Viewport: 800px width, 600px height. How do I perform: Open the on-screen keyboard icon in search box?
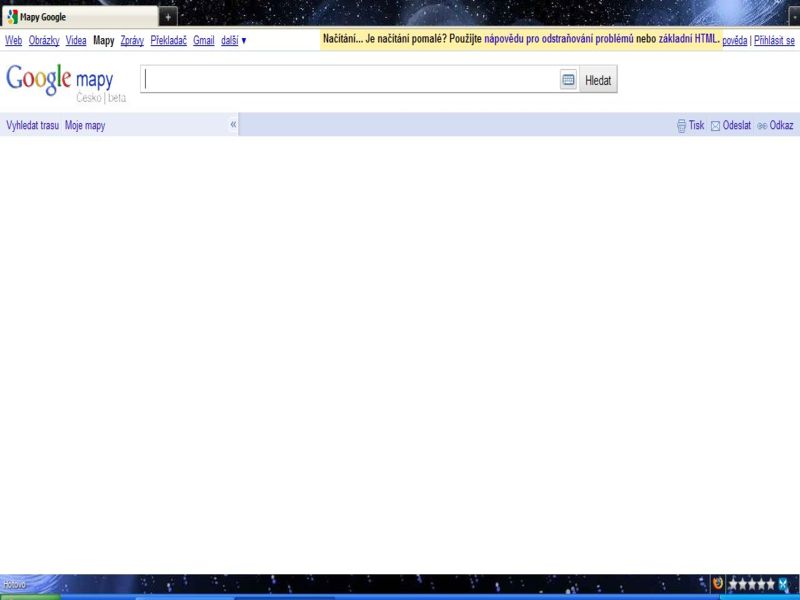pyautogui.click(x=568, y=80)
